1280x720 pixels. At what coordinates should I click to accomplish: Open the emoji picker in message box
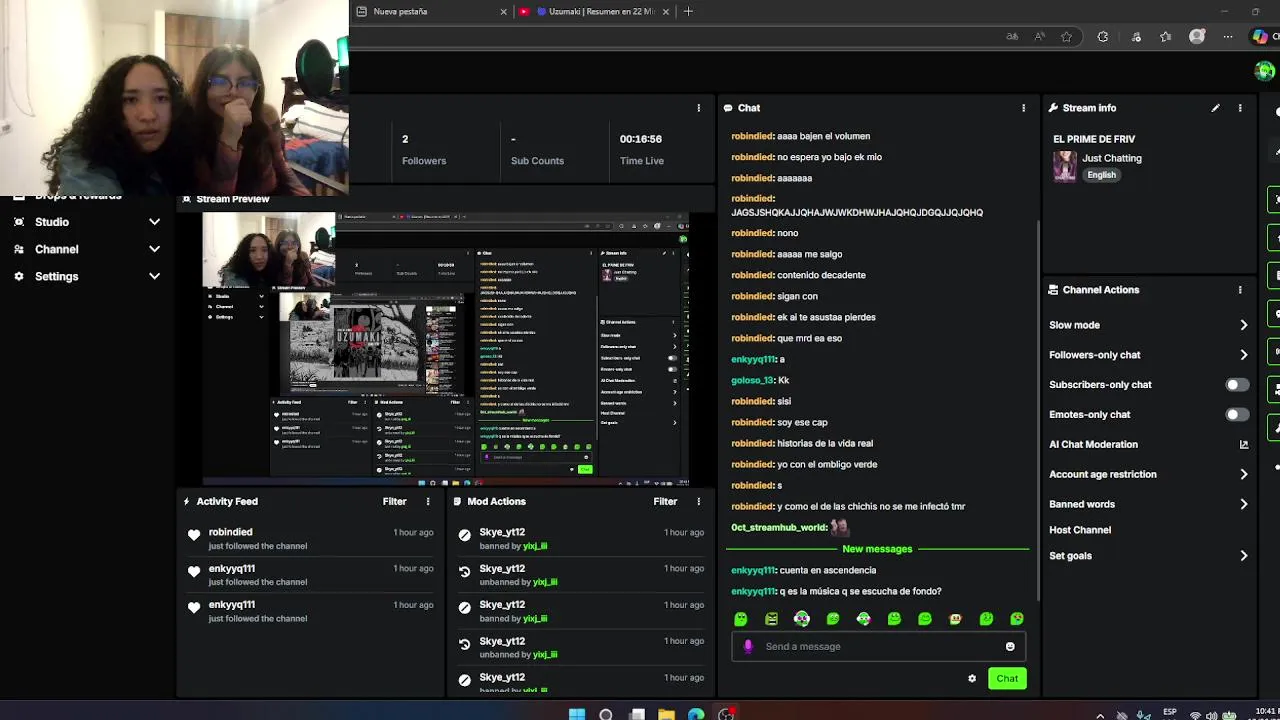point(1010,646)
